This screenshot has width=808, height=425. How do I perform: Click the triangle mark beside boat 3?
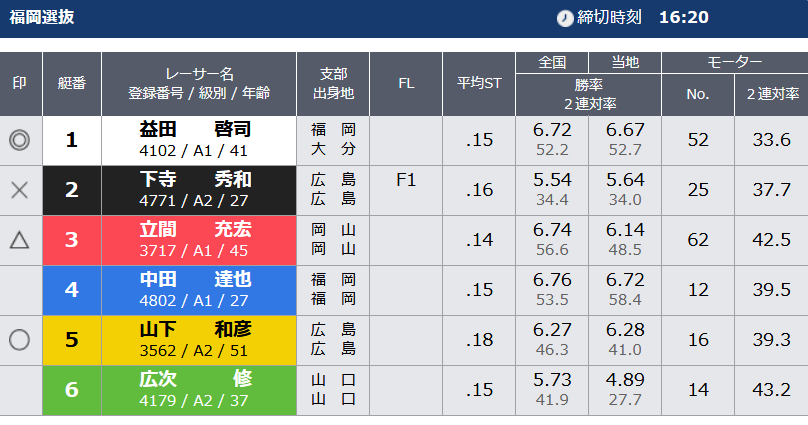click(20, 240)
